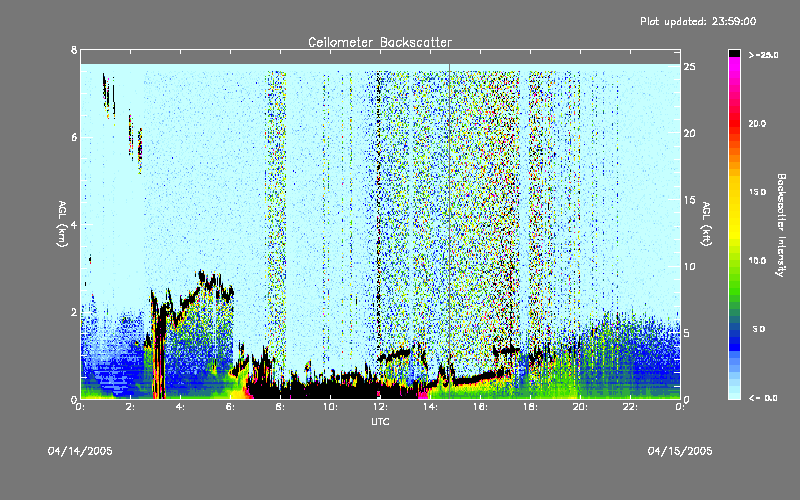Click the "6" tick on the km axis
This screenshot has height=500, width=800.
[x=74, y=137]
